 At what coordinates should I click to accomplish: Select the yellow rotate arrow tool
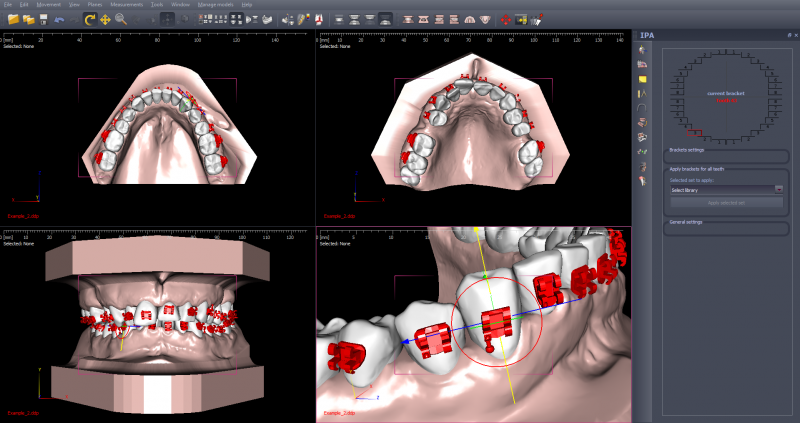click(x=90, y=19)
